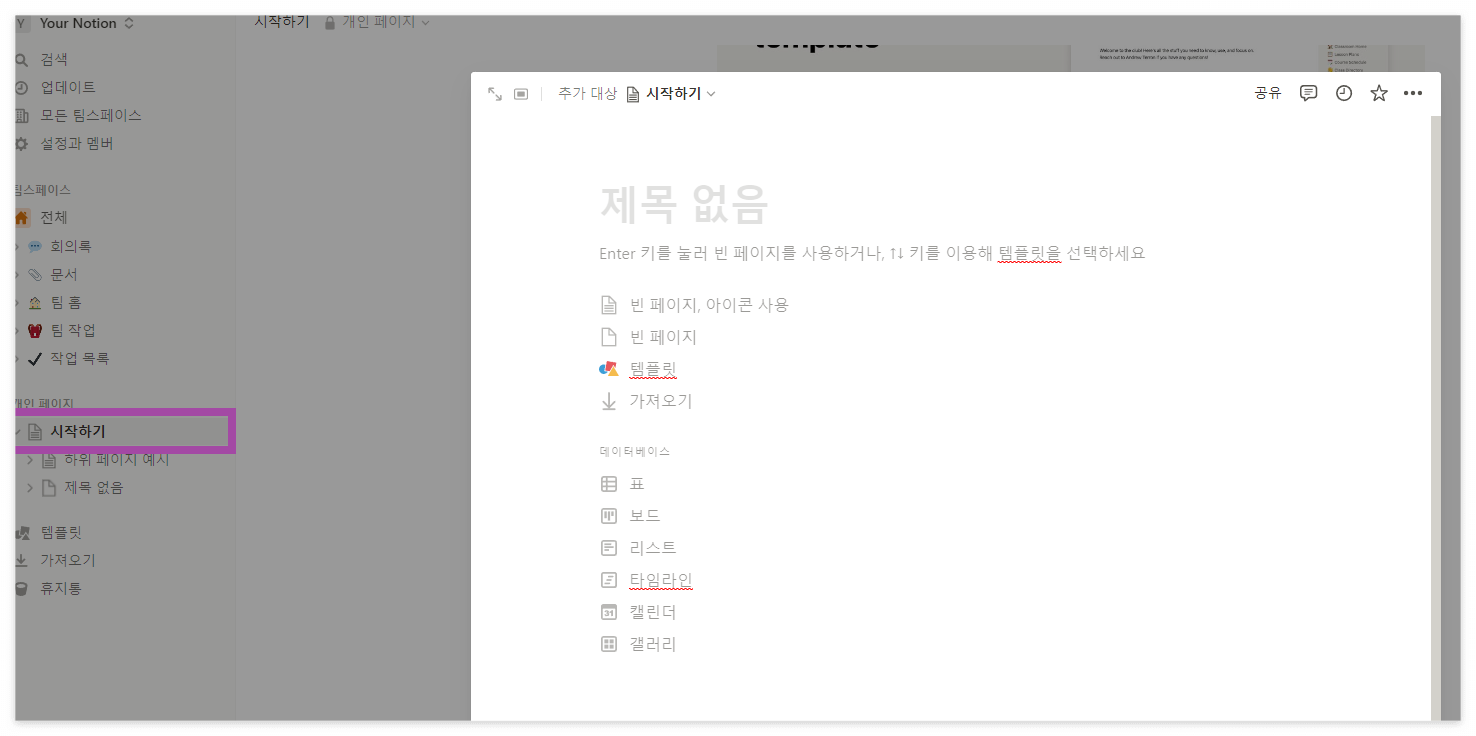This screenshot has width=1476, height=736.
Task: Open the comments panel speech bubble
Action: (x=1308, y=93)
